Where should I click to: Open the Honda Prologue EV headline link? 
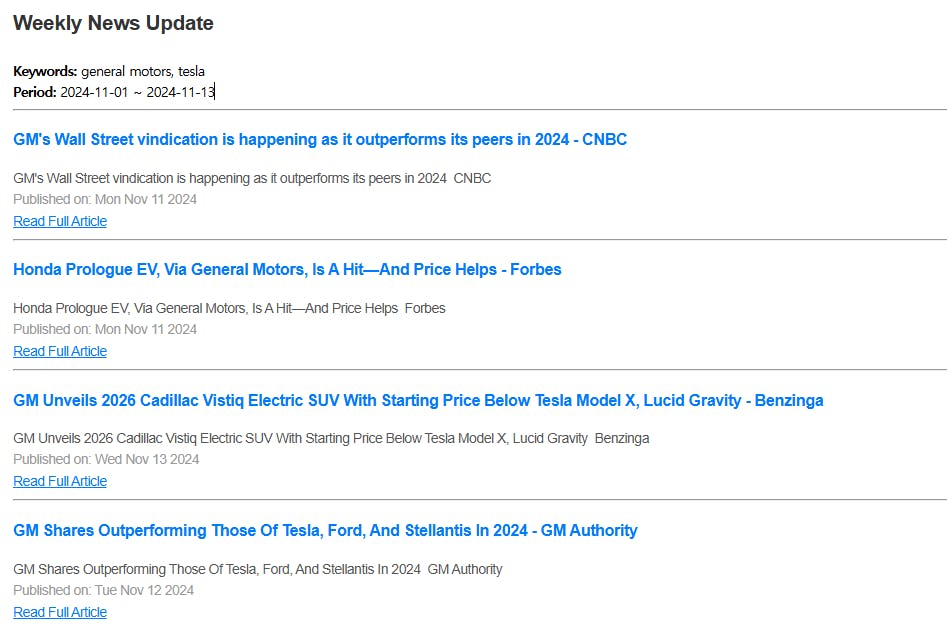(x=287, y=270)
